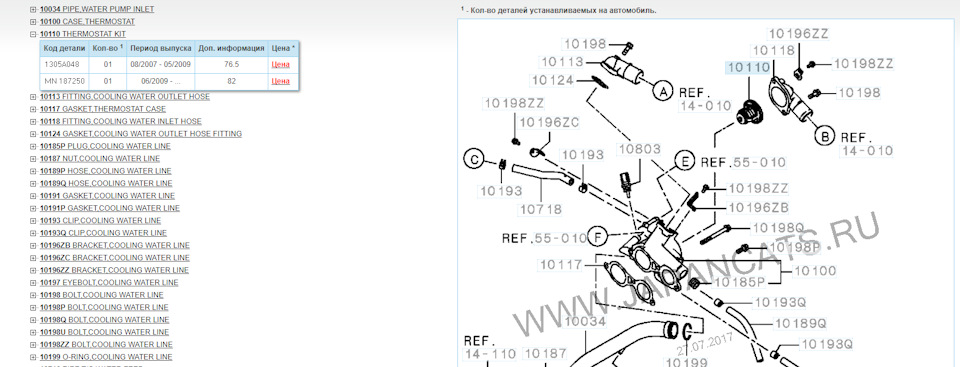Expand the 10198ZZ BOLT,COOLING WATER LINE node
Screen dimensions: 960x367
coord(33,344)
